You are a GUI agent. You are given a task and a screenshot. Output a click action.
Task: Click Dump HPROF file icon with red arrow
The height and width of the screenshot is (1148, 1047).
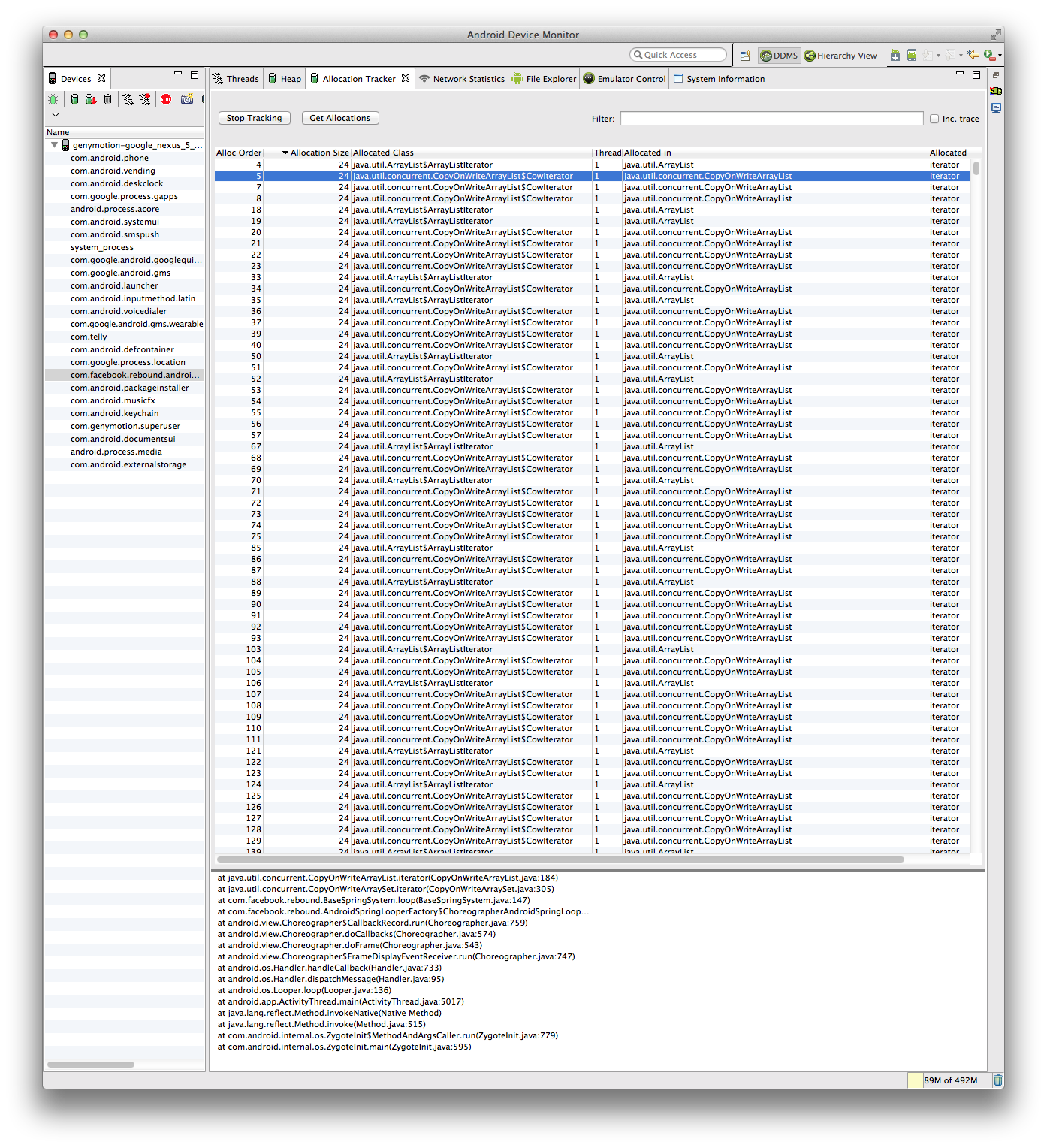point(91,99)
